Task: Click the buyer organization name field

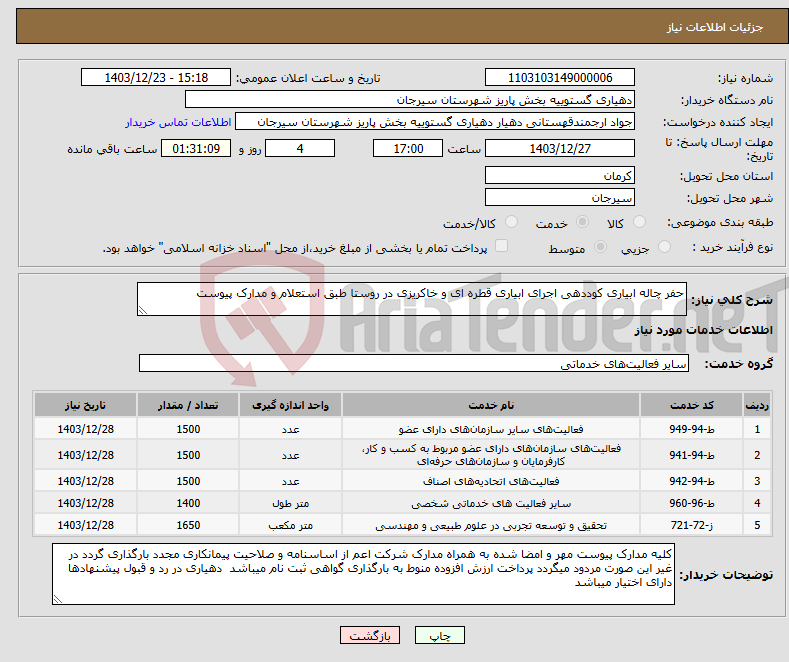Action: [x=410, y=100]
